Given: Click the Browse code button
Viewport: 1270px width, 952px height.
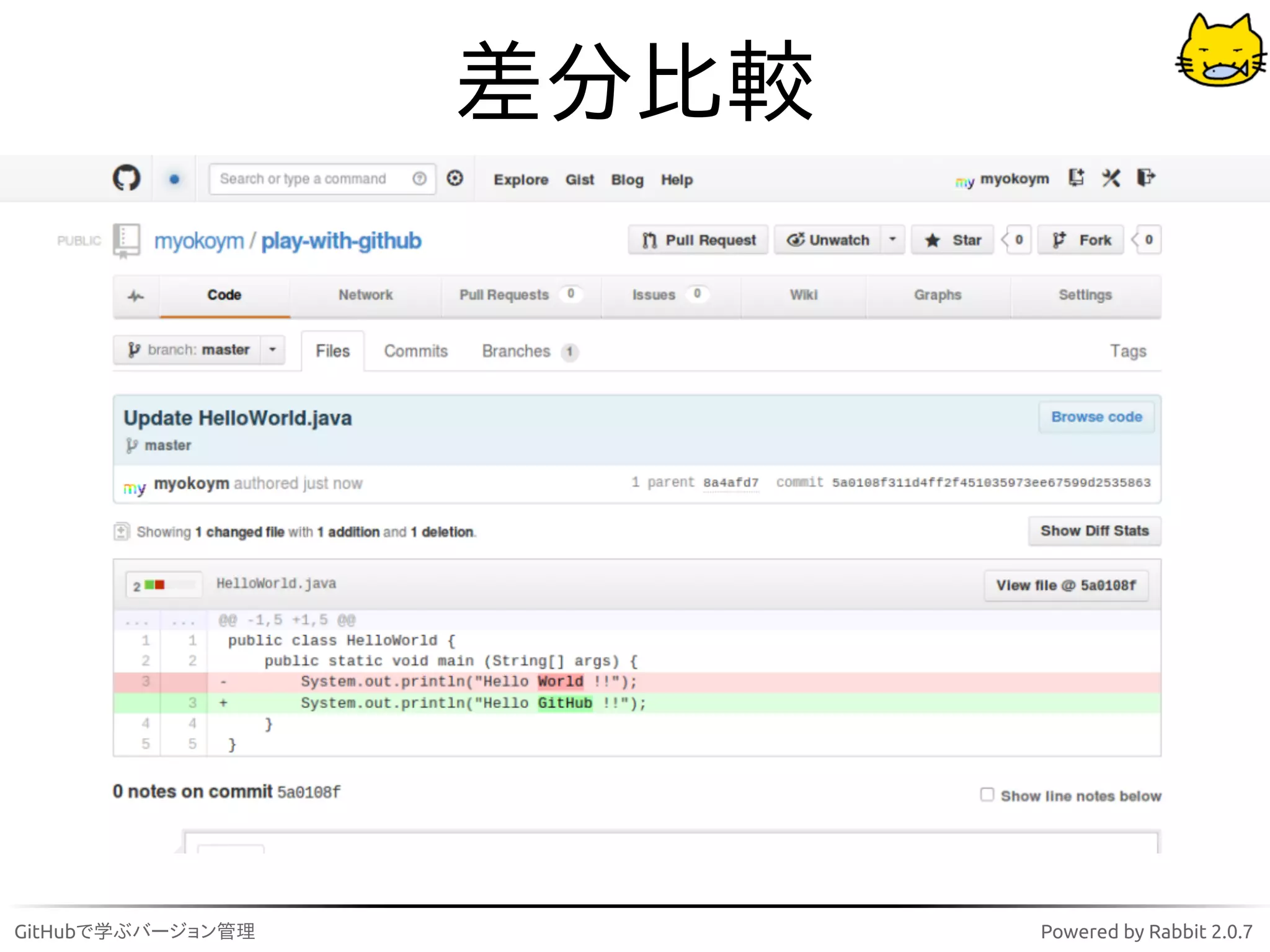Looking at the screenshot, I should pyautogui.click(x=1096, y=417).
